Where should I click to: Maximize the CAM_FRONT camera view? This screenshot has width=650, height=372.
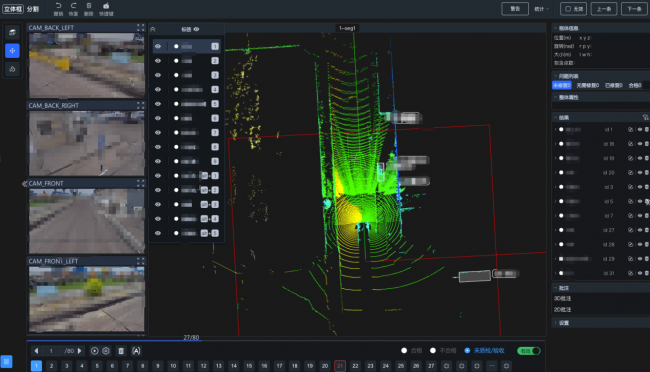[141, 183]
